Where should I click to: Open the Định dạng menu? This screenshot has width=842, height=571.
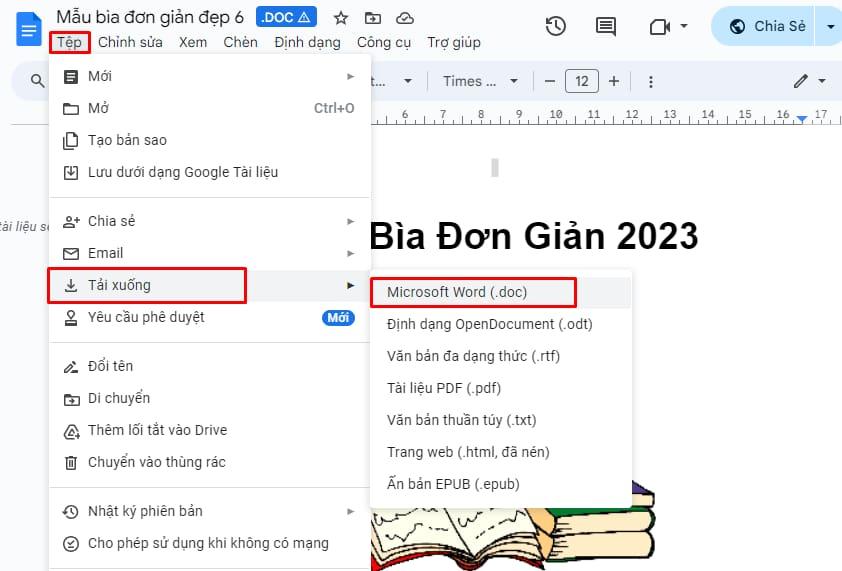click(307, 42)
